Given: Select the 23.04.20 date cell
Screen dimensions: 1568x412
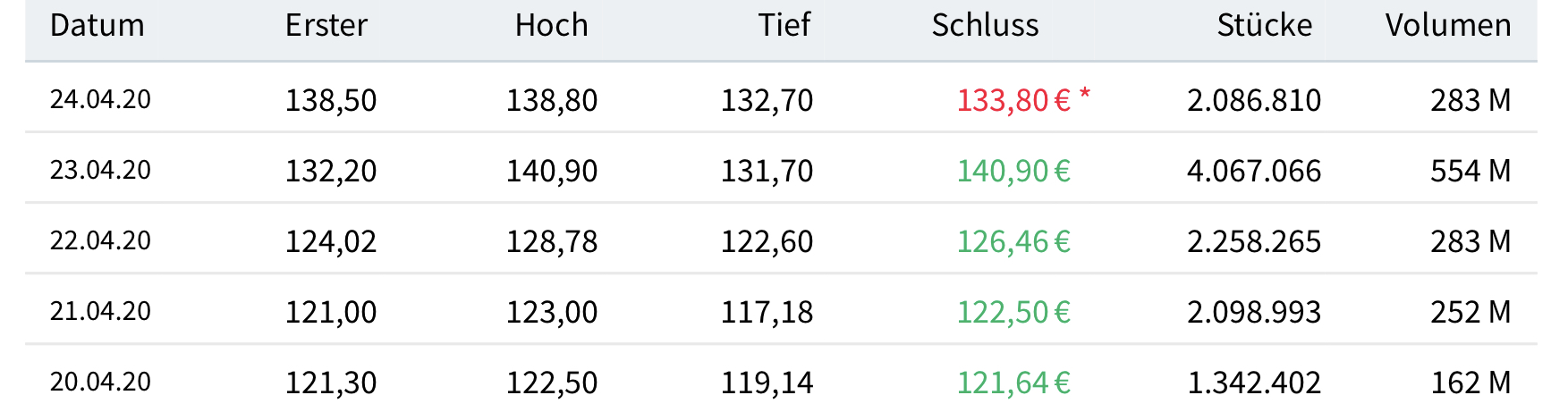Looking at the screenshot, I should [100, 170].
